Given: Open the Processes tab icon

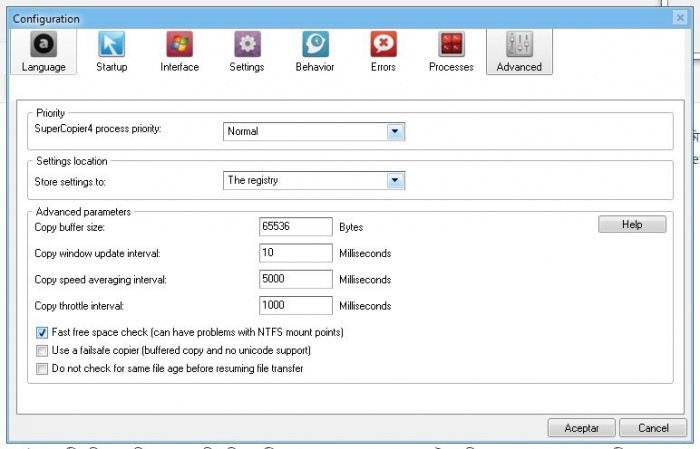Looking at the screenshot, I should pyautogui.click(x=451, y=44).
